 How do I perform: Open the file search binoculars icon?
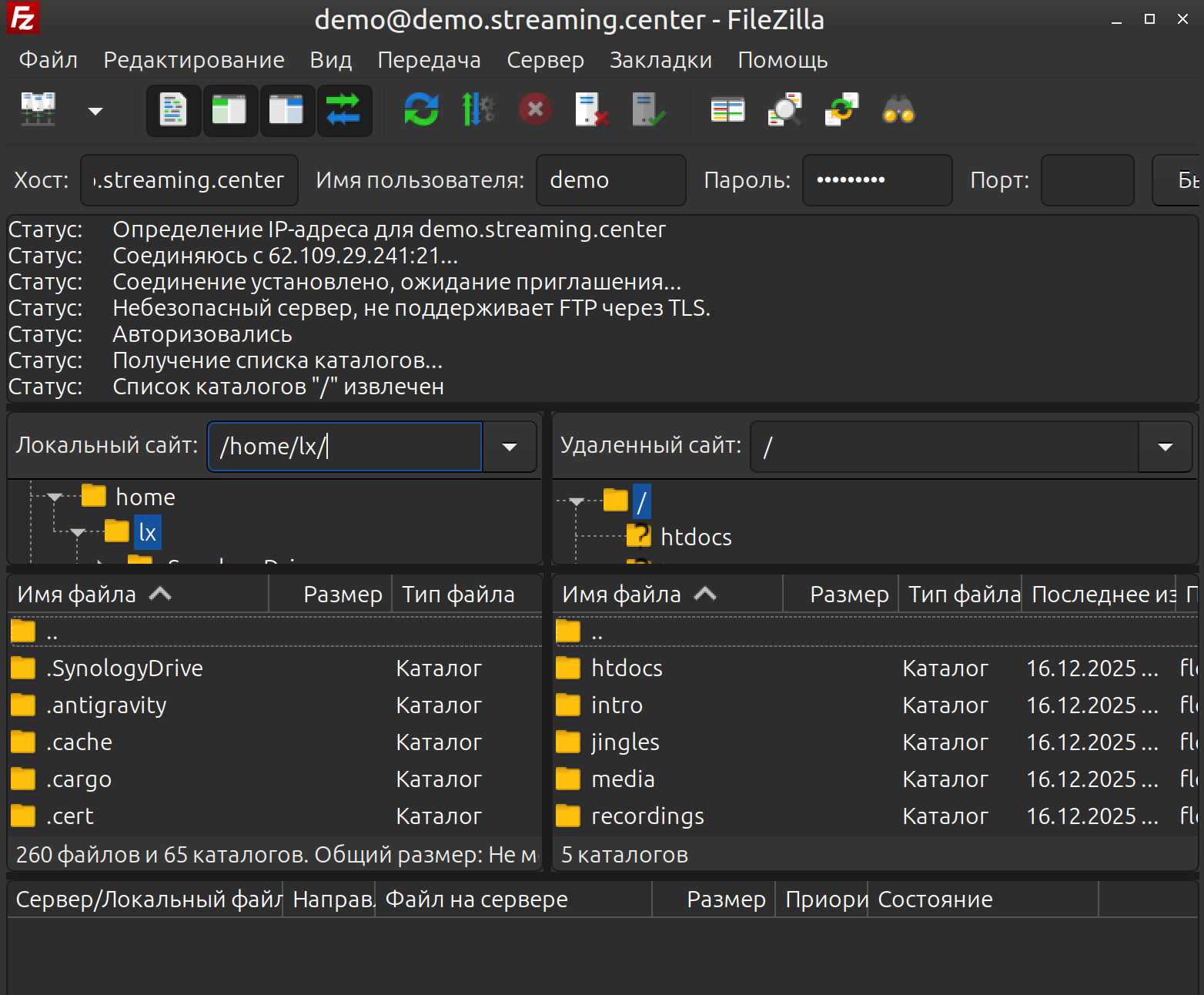click(898, 110)
